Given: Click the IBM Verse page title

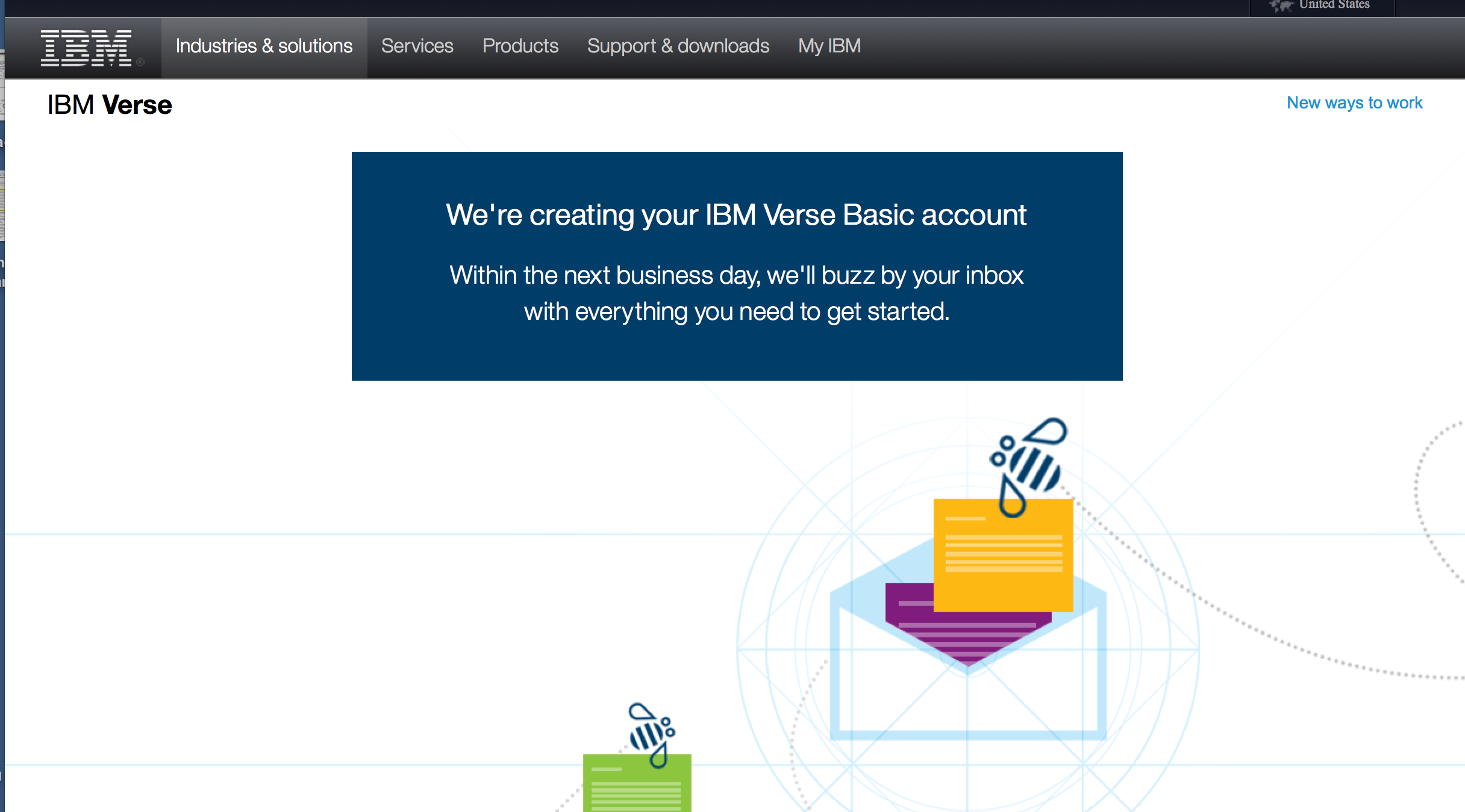Looking at the screenshot, I should pos(110,105).
